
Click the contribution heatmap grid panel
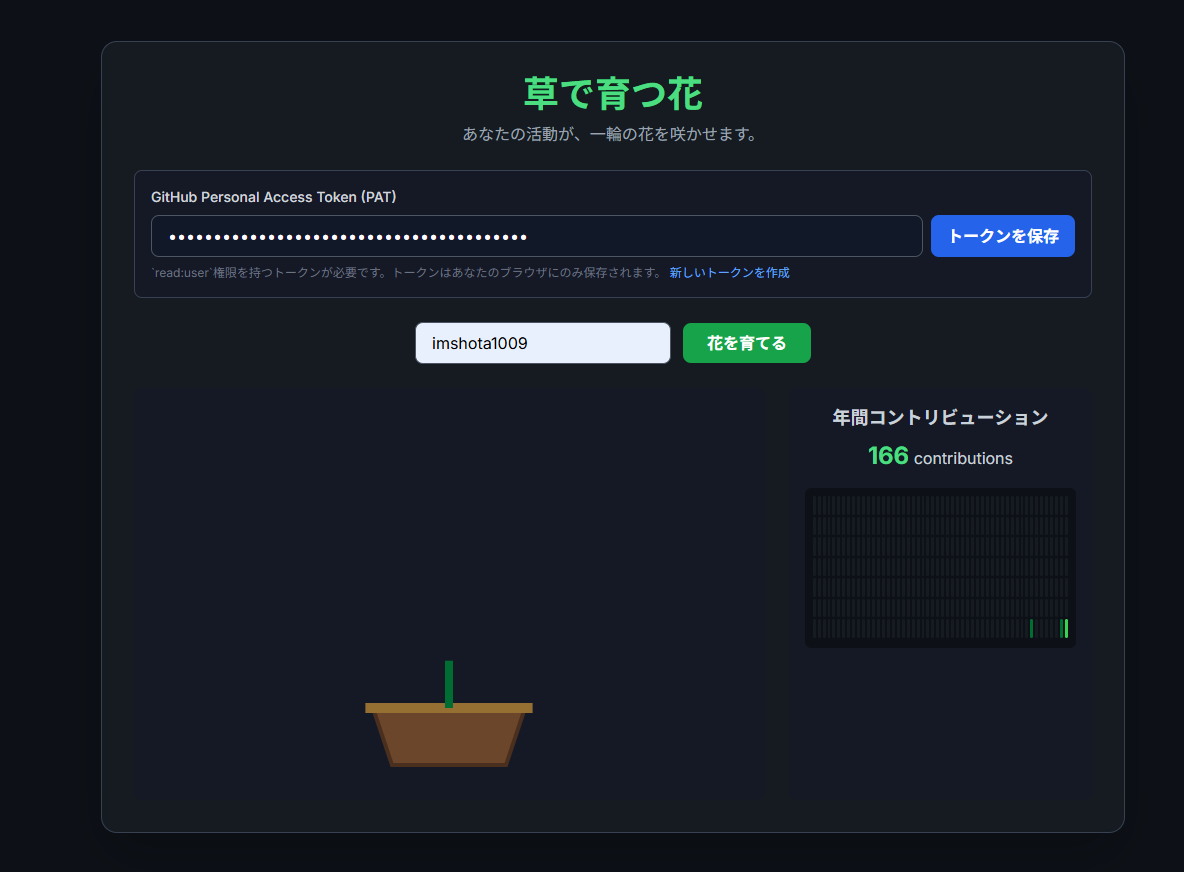pyautogui.click(x=940, y=568)
